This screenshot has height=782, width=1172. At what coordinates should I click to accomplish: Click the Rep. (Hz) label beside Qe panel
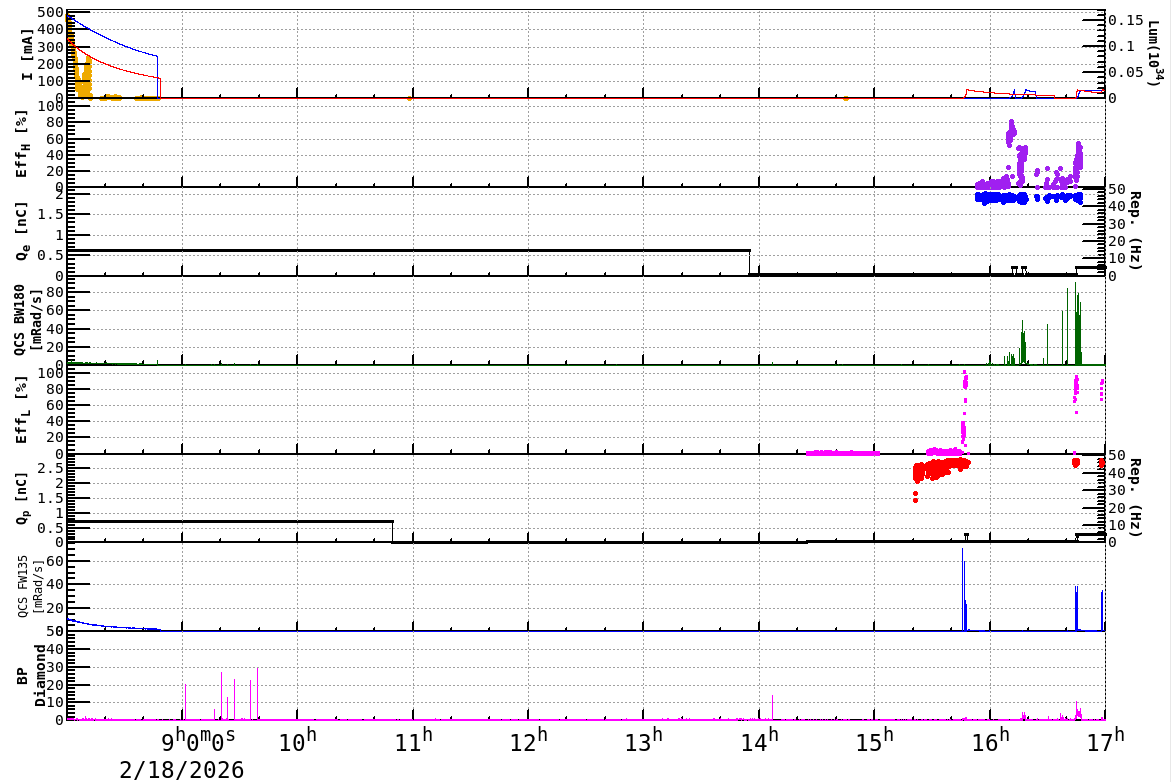tap(1135, 231)
